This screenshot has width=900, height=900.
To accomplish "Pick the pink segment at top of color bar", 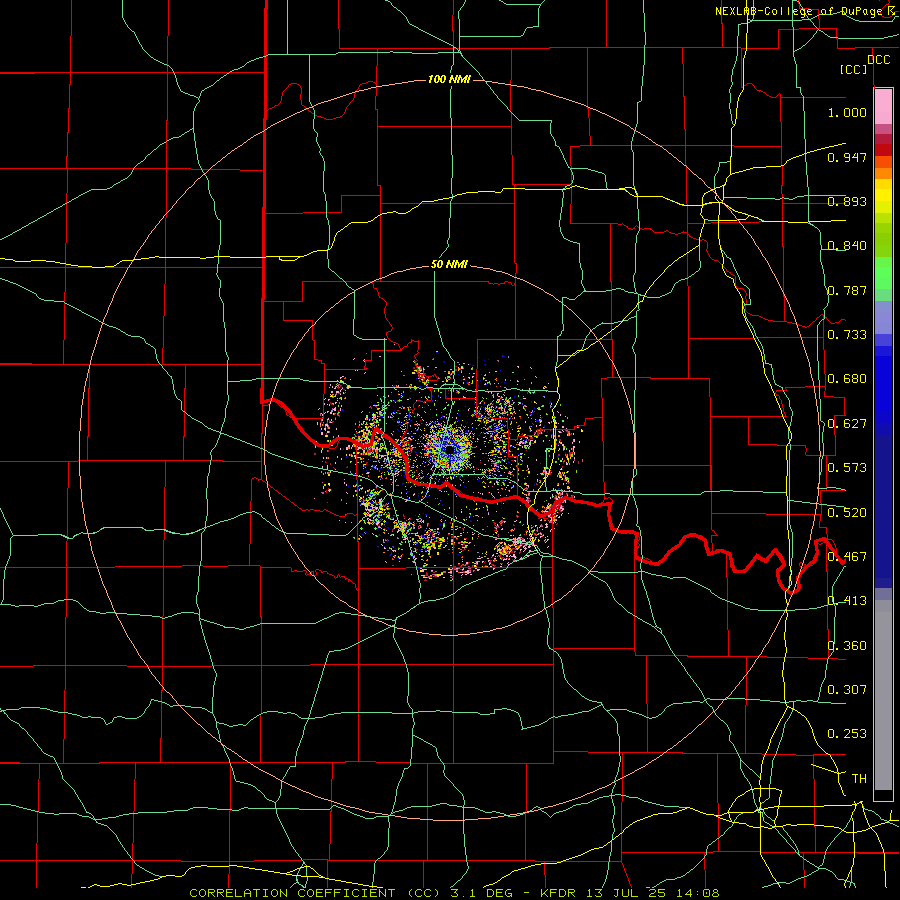I will (x=883, y=107).
